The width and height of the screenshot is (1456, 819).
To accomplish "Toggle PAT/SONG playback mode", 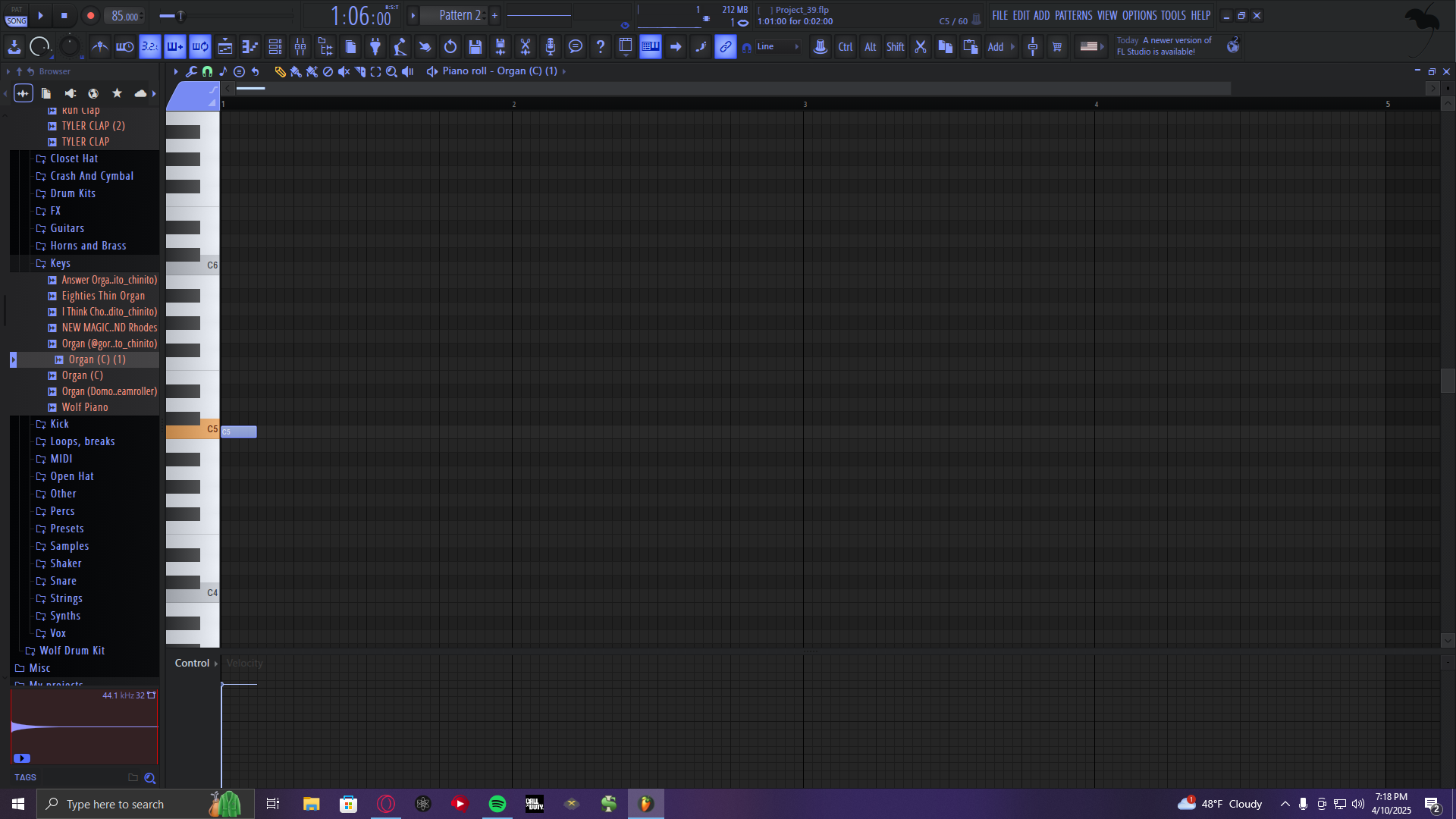I will click(16, 16).
